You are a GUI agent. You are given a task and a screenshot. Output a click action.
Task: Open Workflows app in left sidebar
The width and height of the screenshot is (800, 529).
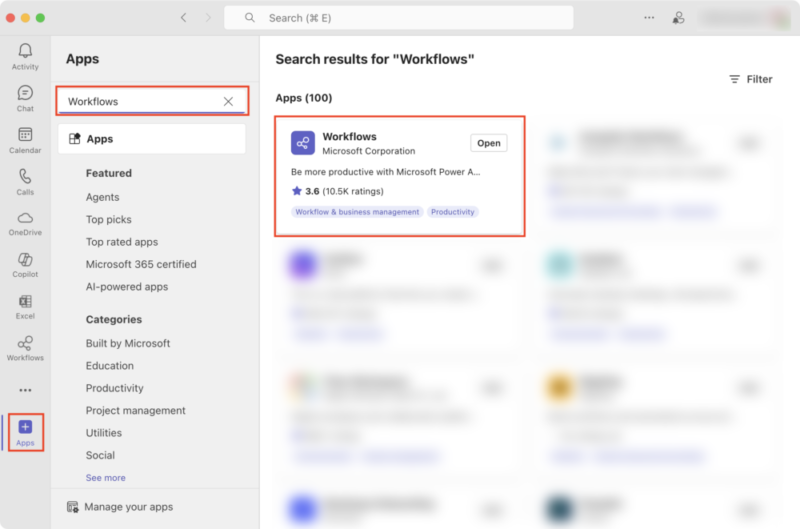tap(25, 349)
